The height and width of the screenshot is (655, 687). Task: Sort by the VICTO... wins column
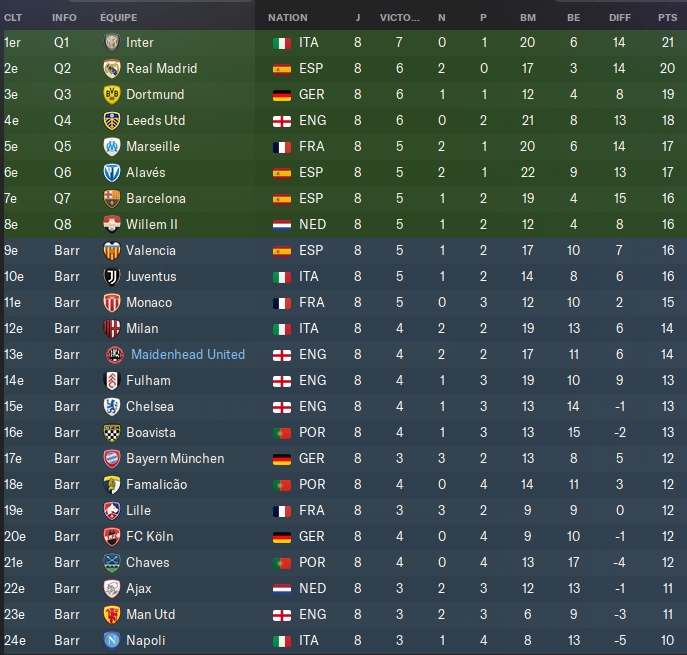[x=400, y=18]
